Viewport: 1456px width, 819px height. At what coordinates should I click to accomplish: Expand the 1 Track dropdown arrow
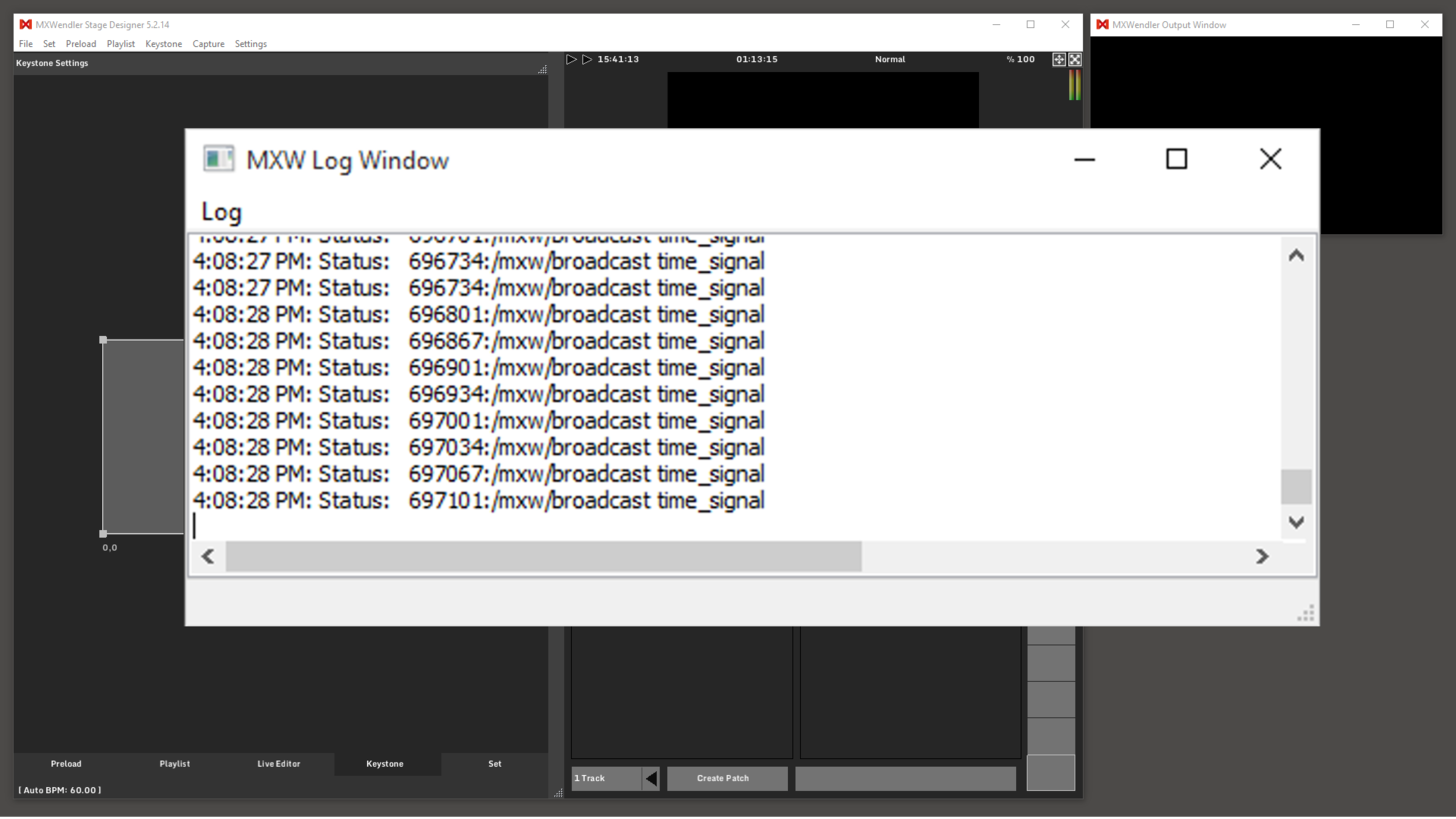[x=651, y=778]
